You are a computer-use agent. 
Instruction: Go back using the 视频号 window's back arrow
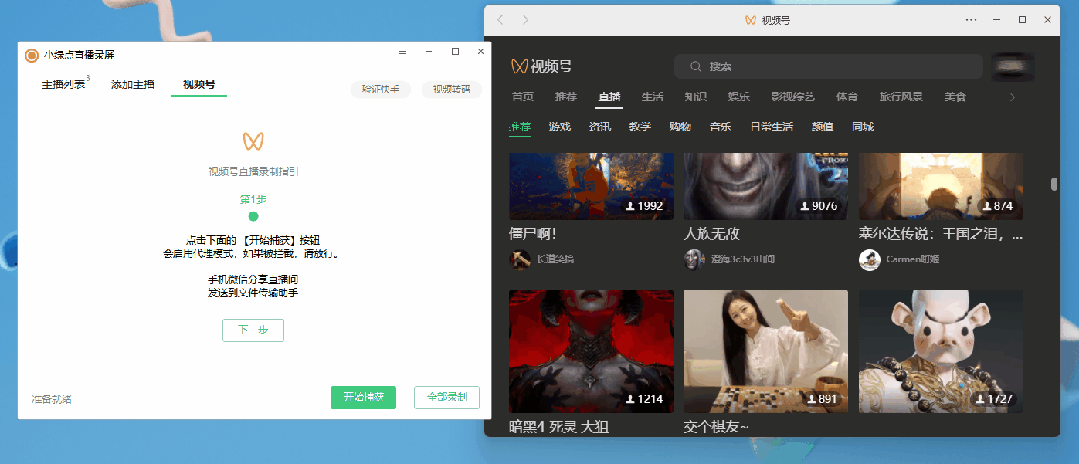tap(500, 20)
